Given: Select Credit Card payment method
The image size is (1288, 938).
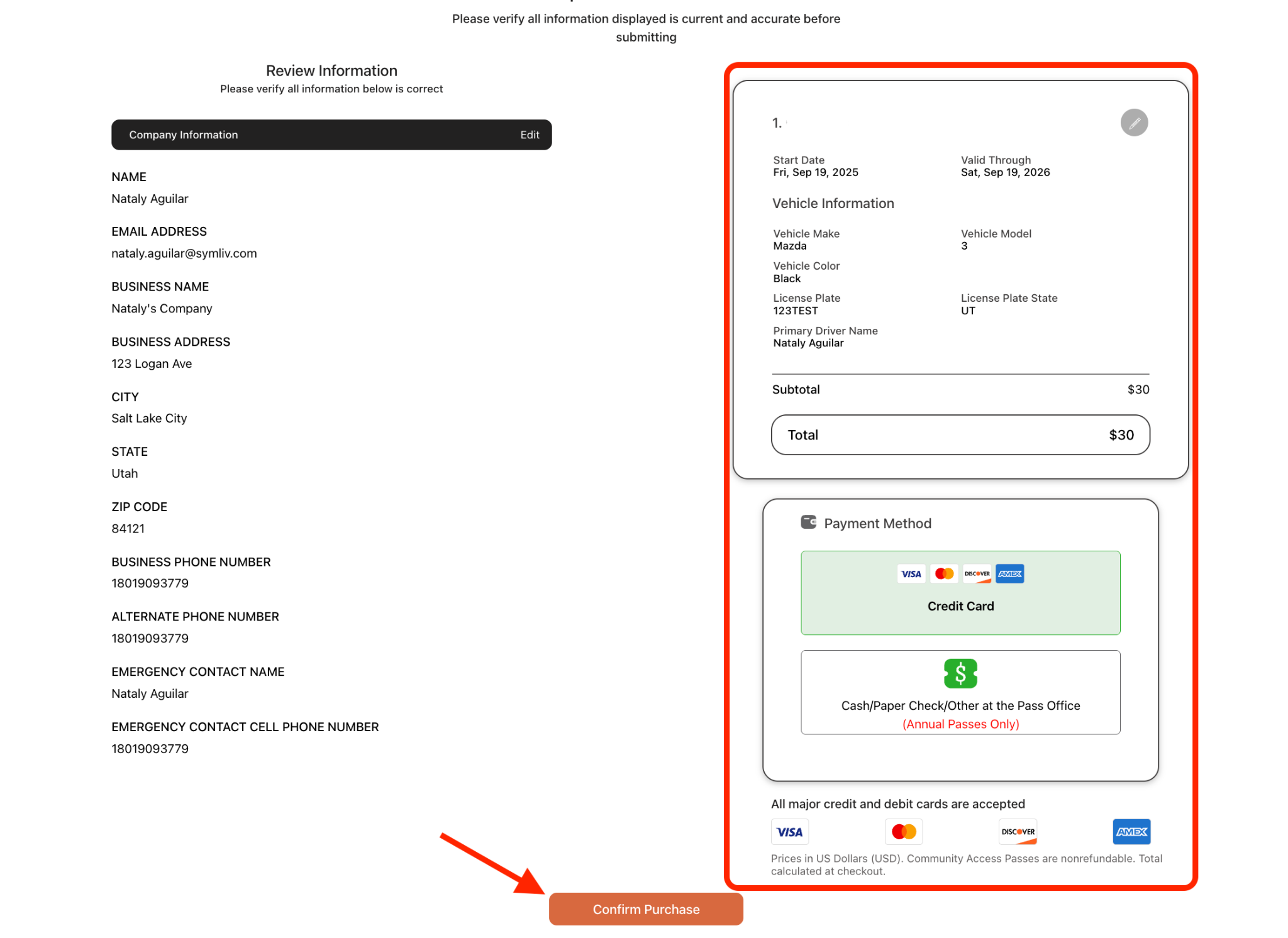Looking at the screenshot, I should tap(960, 605).
